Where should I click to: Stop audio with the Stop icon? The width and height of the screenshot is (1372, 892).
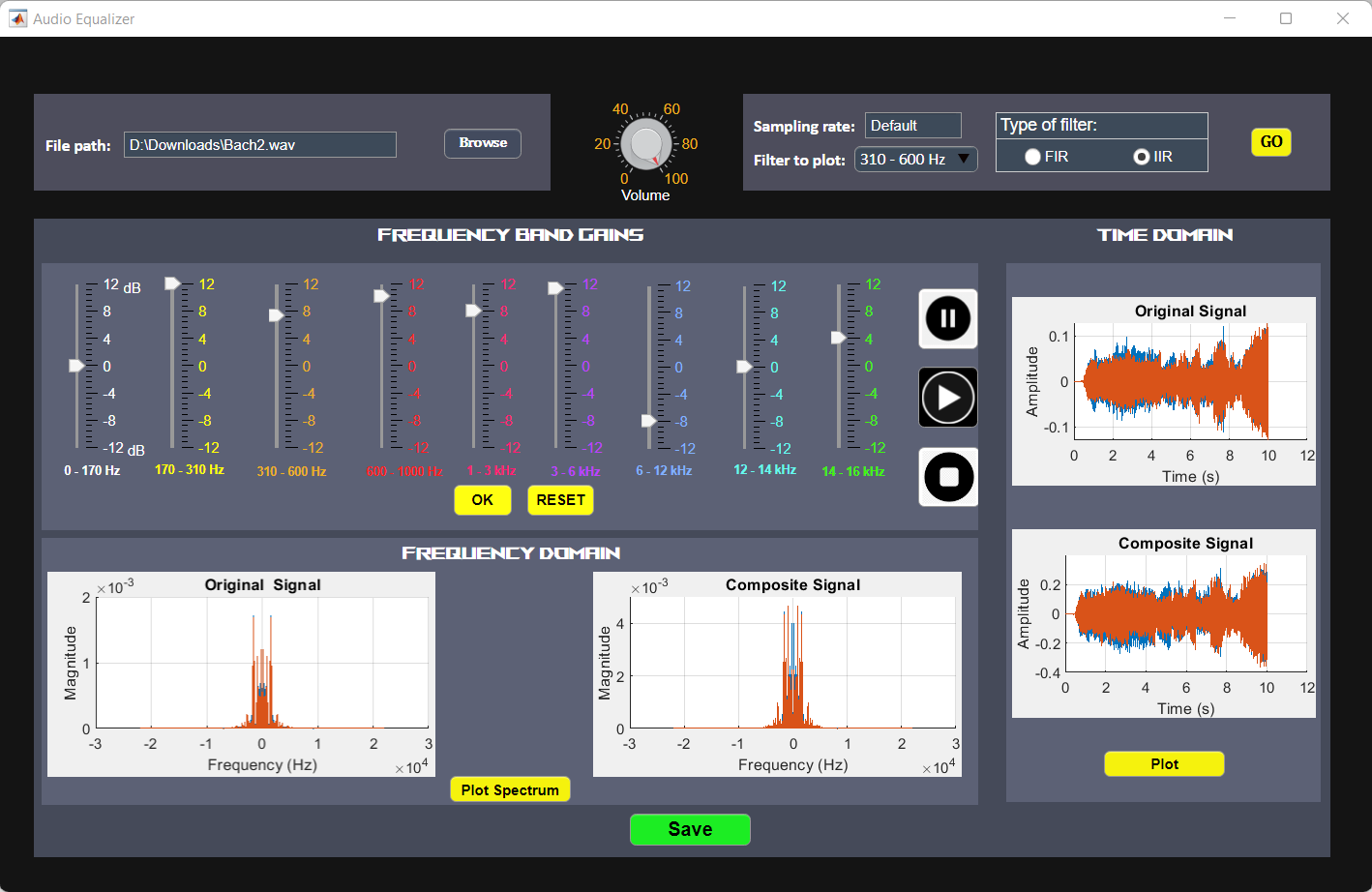click(x=947, y=476)
